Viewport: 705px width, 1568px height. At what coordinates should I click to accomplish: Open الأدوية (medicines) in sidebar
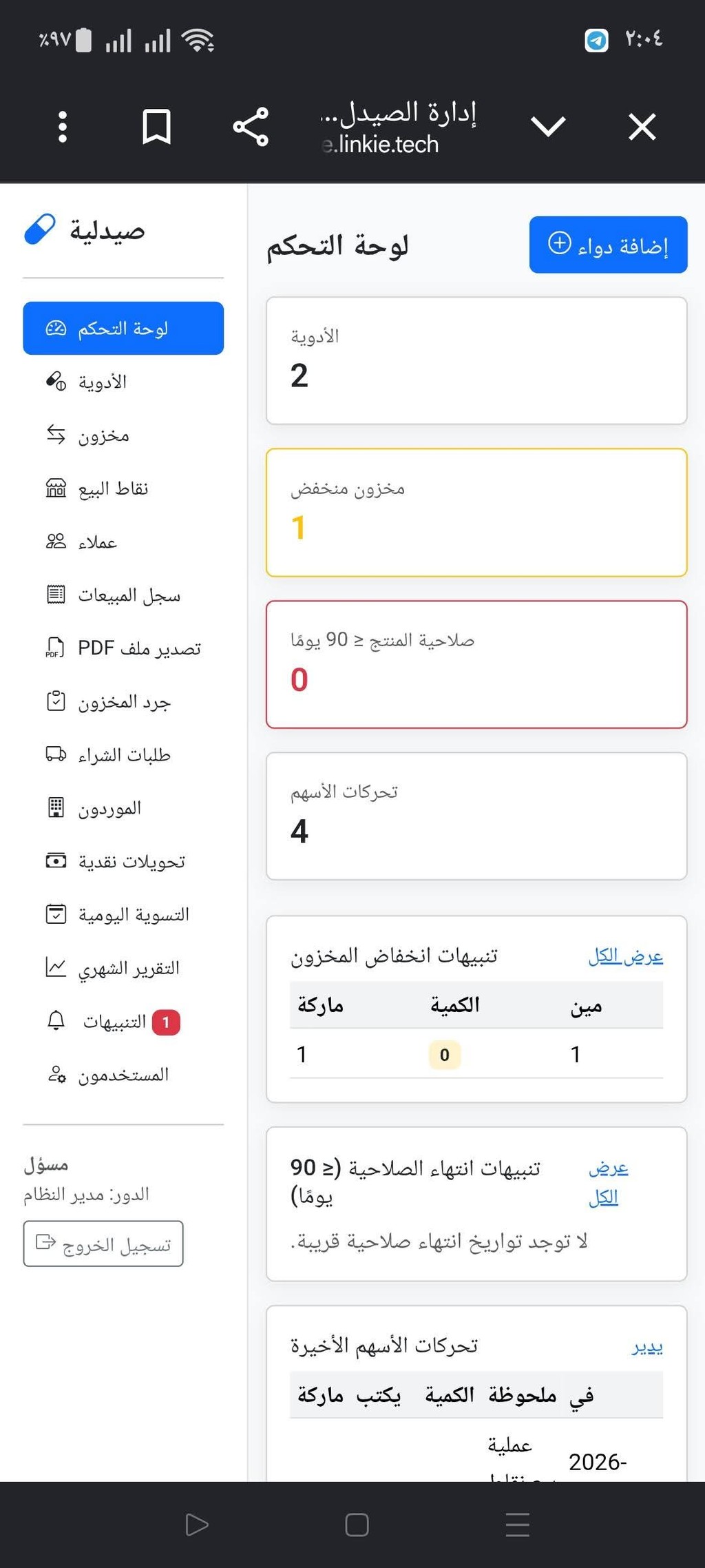coord(123,382)
